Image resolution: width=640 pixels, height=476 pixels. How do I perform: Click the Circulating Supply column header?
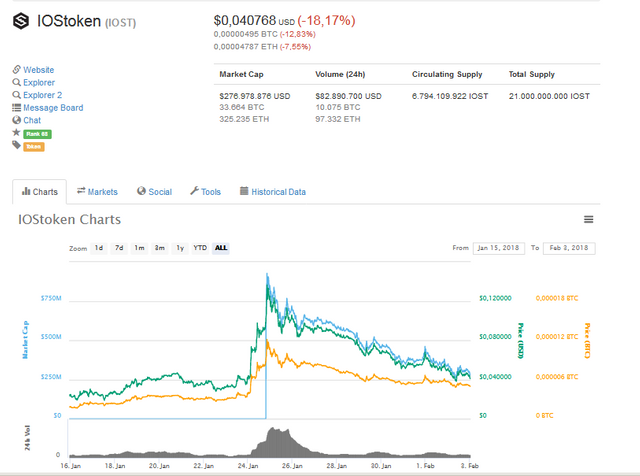click(x=447, y=74)
